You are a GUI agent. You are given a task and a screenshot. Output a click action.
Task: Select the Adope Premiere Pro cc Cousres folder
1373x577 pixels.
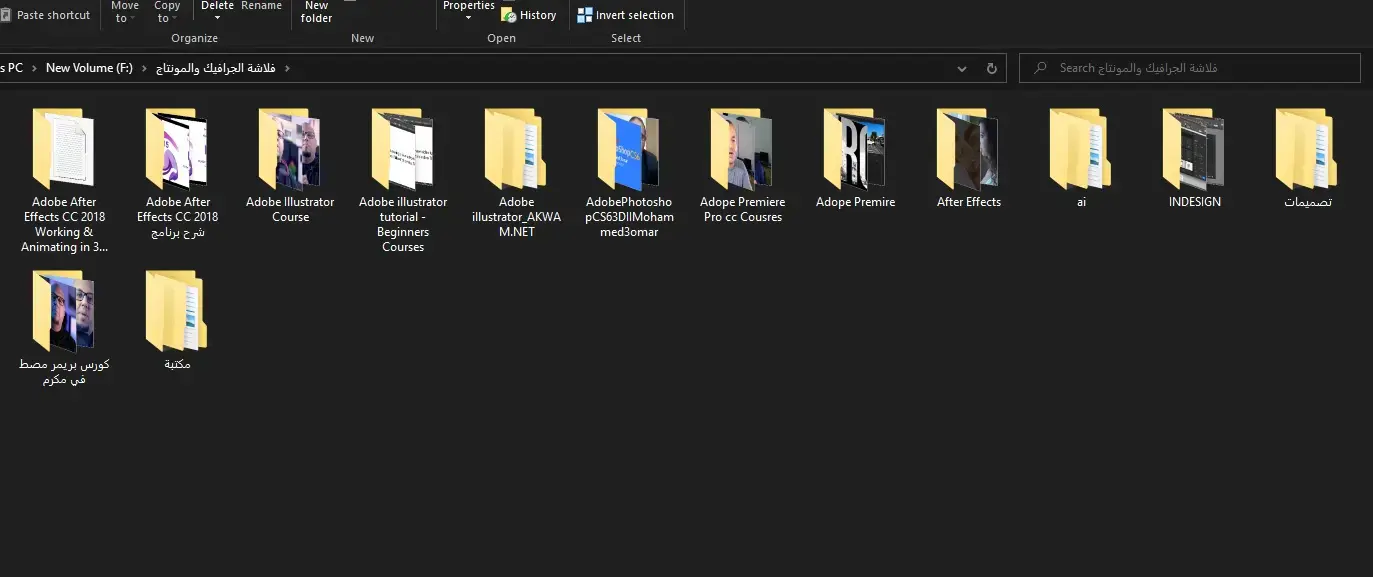click(x=742, y=165)
